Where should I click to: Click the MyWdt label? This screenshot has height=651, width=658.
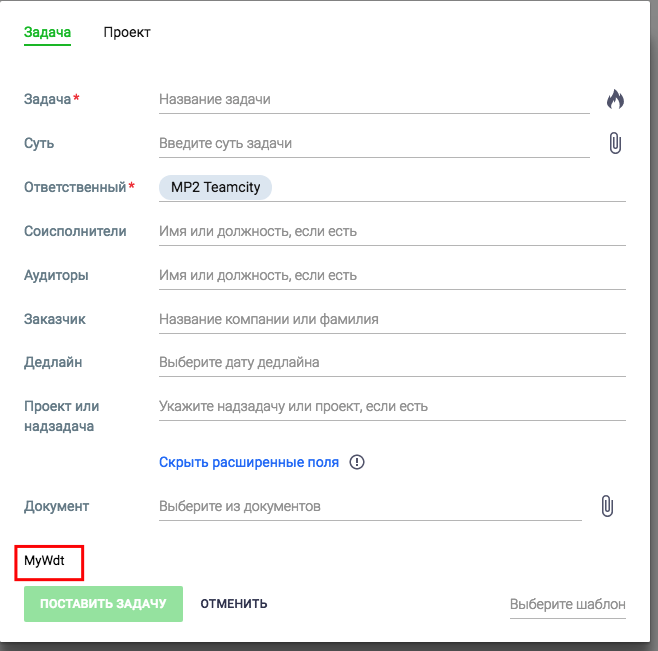[45, 562]
